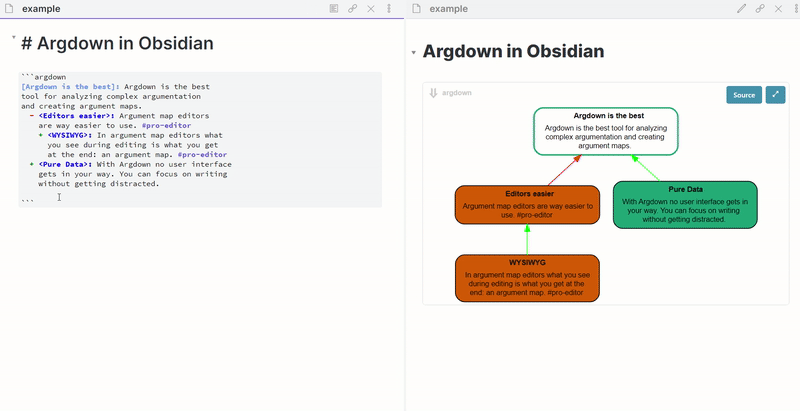Open more options menu of right pane
800x411 pixels.
[x=796, y=9]
